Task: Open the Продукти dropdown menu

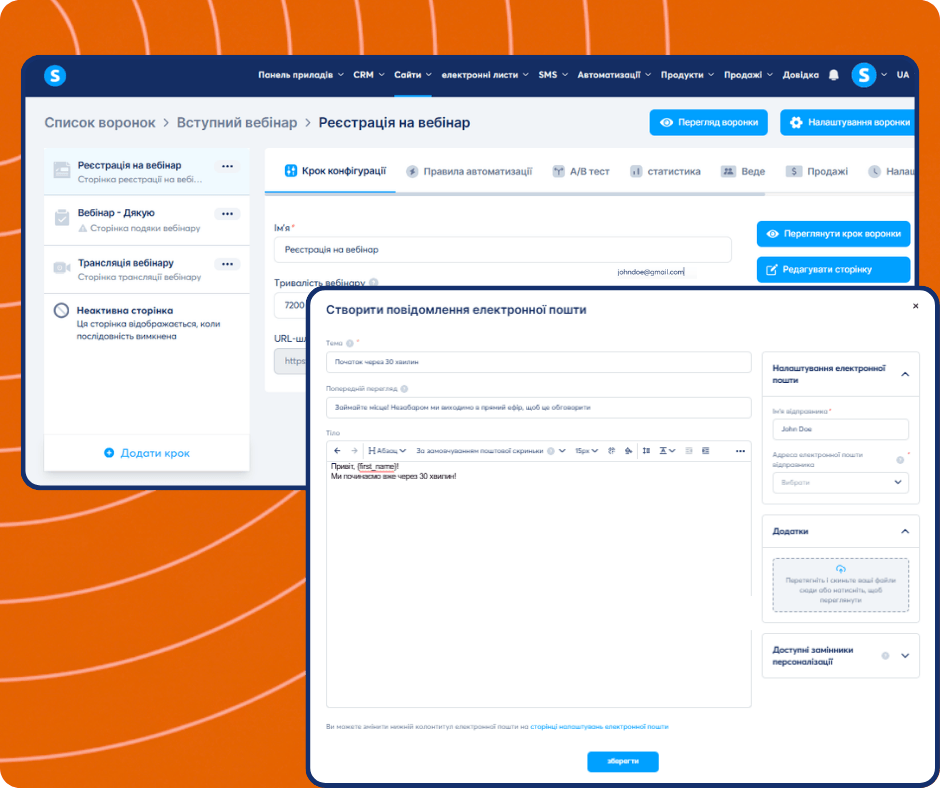Action: click(687, 75)
